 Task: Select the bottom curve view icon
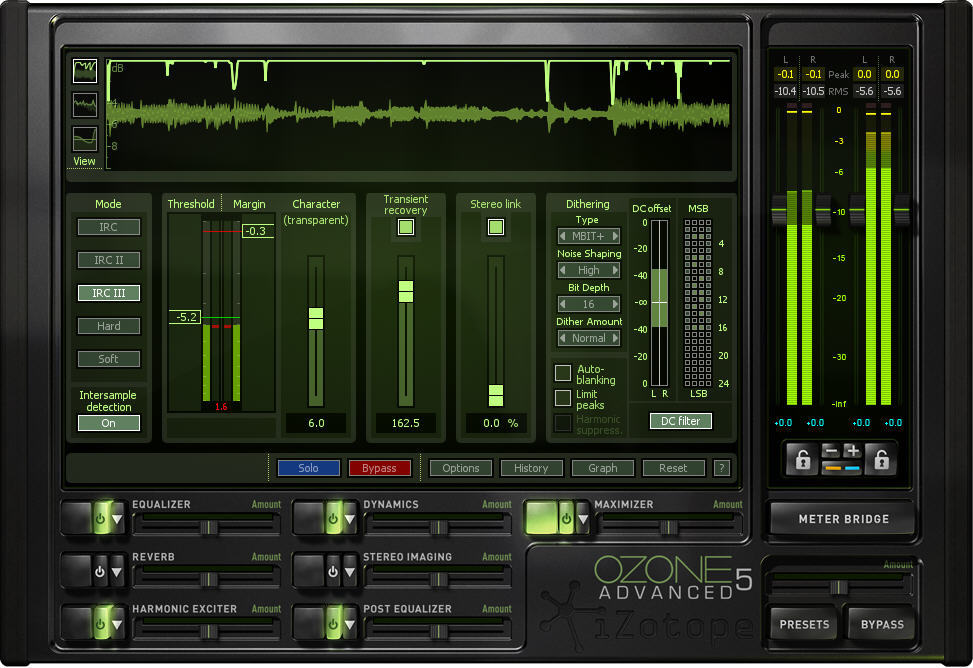tap(84, 138)
